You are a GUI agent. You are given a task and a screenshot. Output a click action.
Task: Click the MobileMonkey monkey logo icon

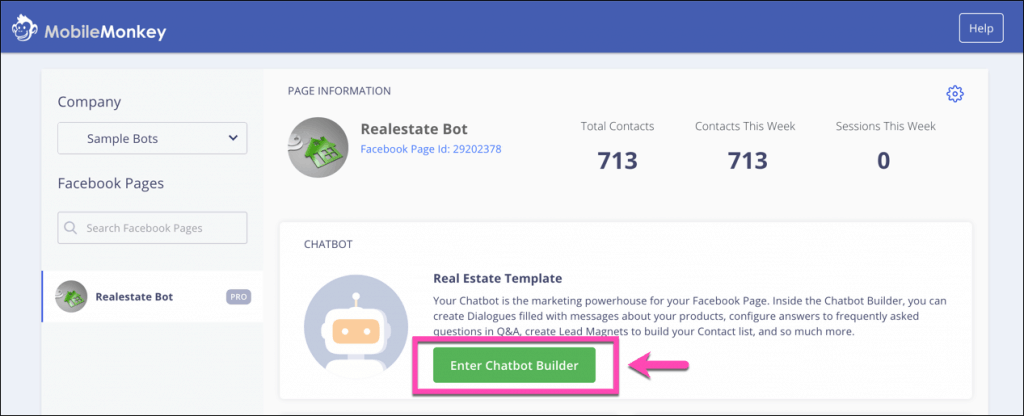pyautogui.click(x=25, y=28)
